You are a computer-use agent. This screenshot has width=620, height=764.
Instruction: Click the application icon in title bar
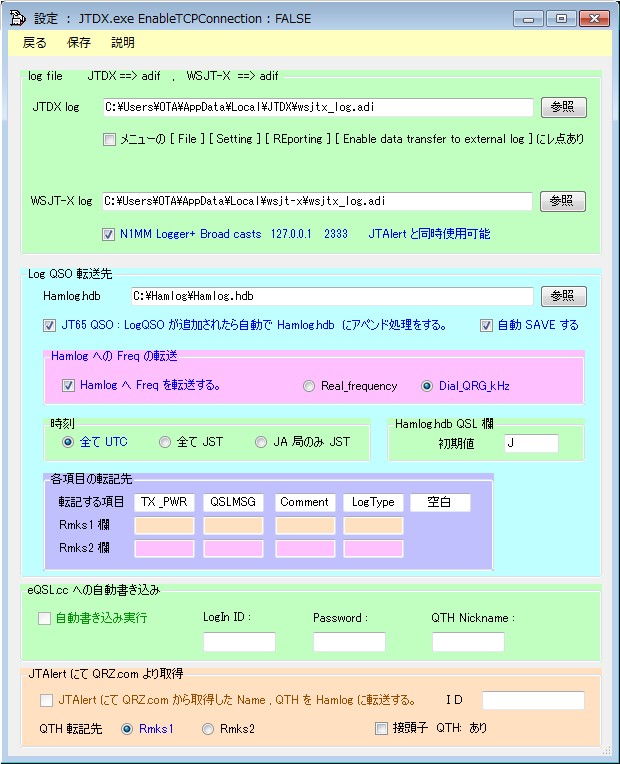pyautogui.click(x=18, y=18)
